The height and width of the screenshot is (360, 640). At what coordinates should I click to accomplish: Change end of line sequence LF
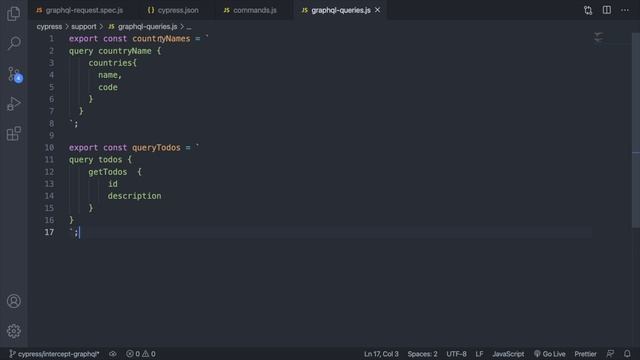click(479, 354)
